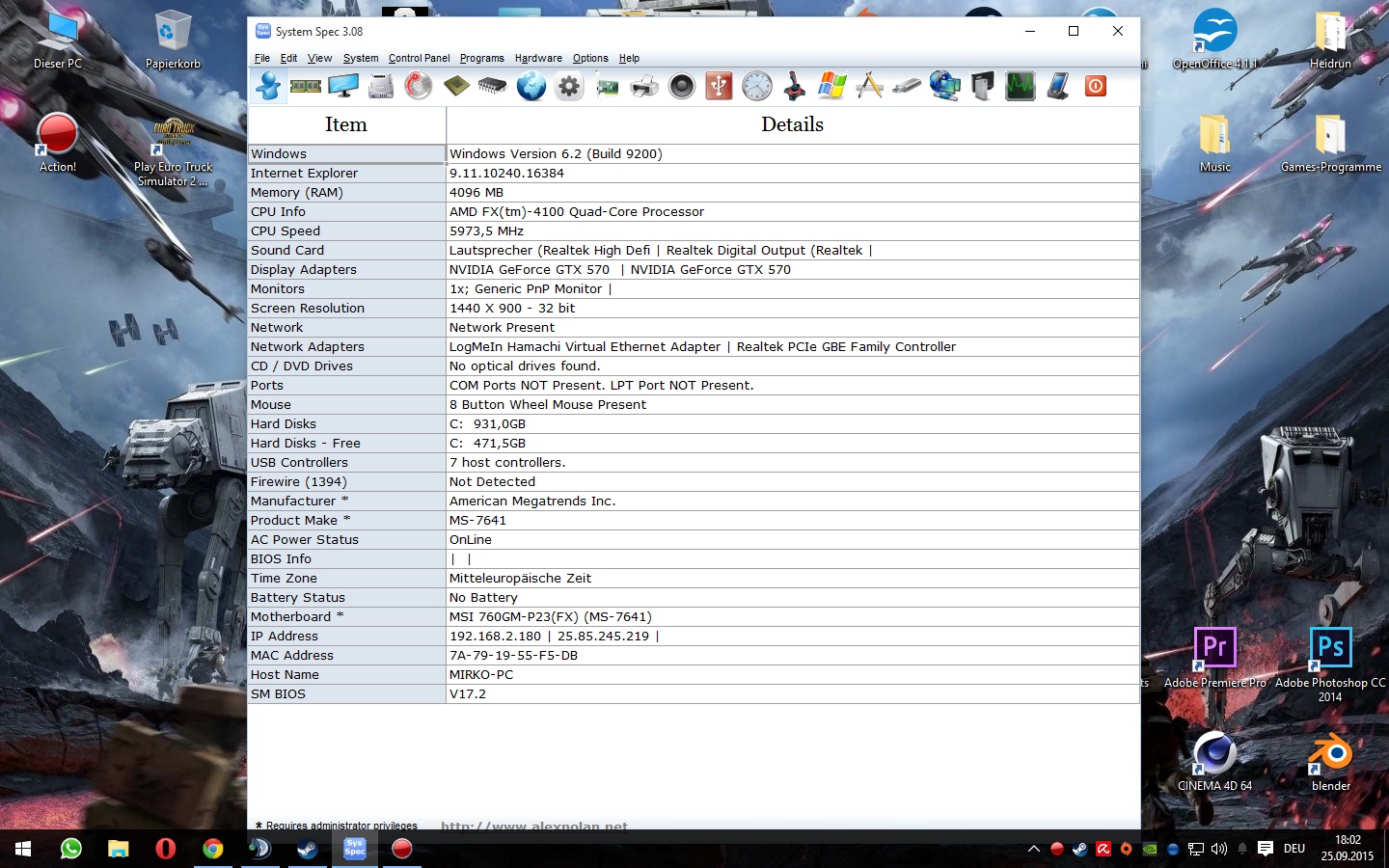1389x868 pixels.
Task: Open the green performance monitor icon
Action: tap(1021, 86)
